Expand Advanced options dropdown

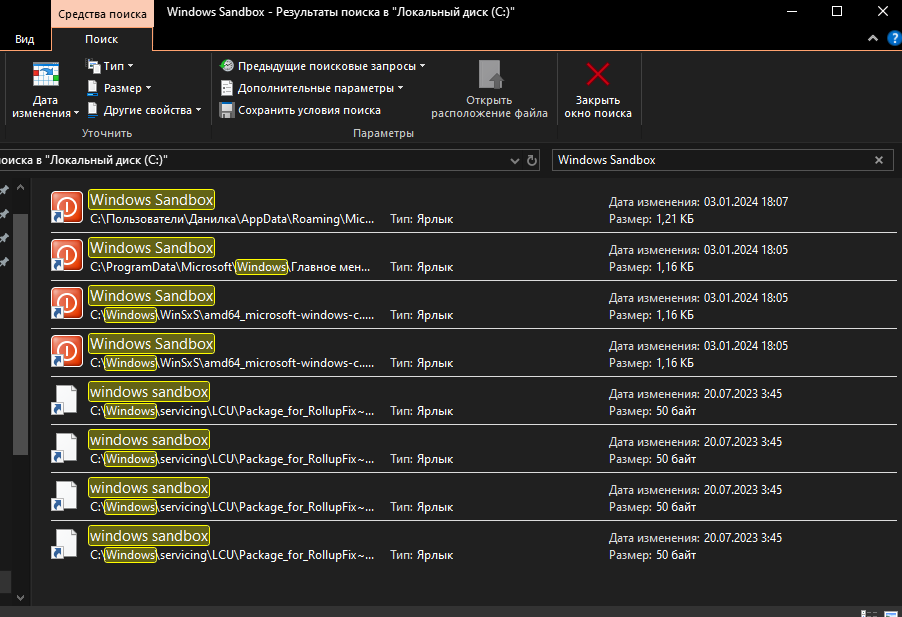click(x=400, y=88)
